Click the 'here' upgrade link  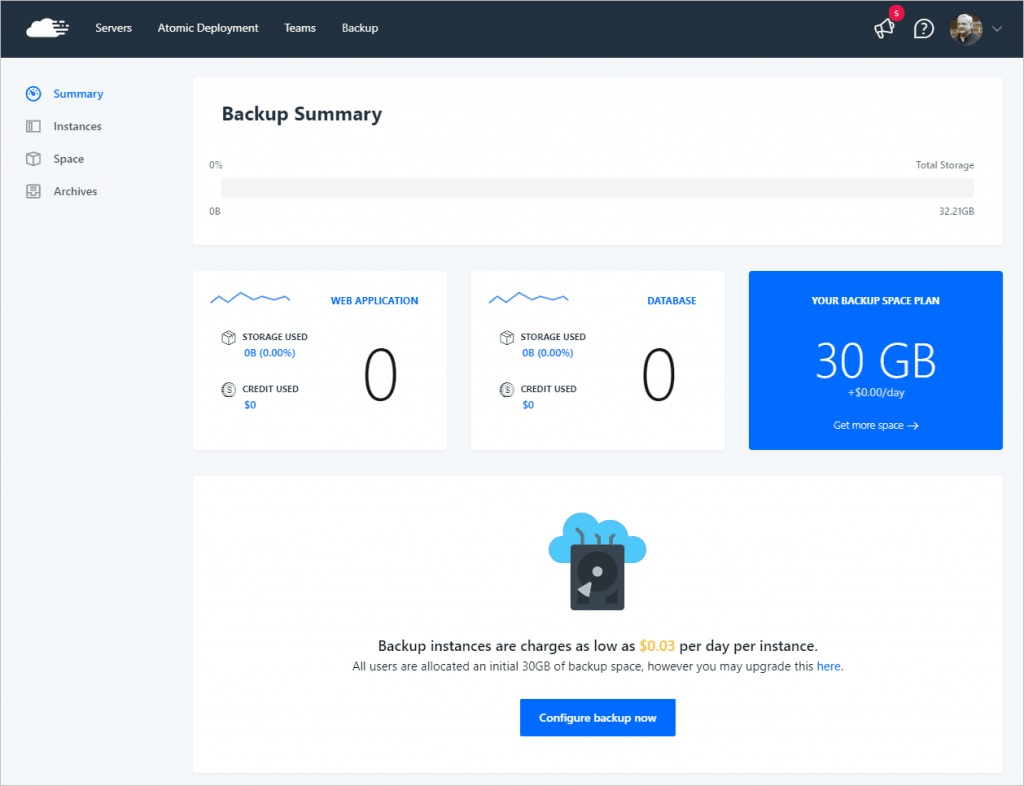click(828, 666)
